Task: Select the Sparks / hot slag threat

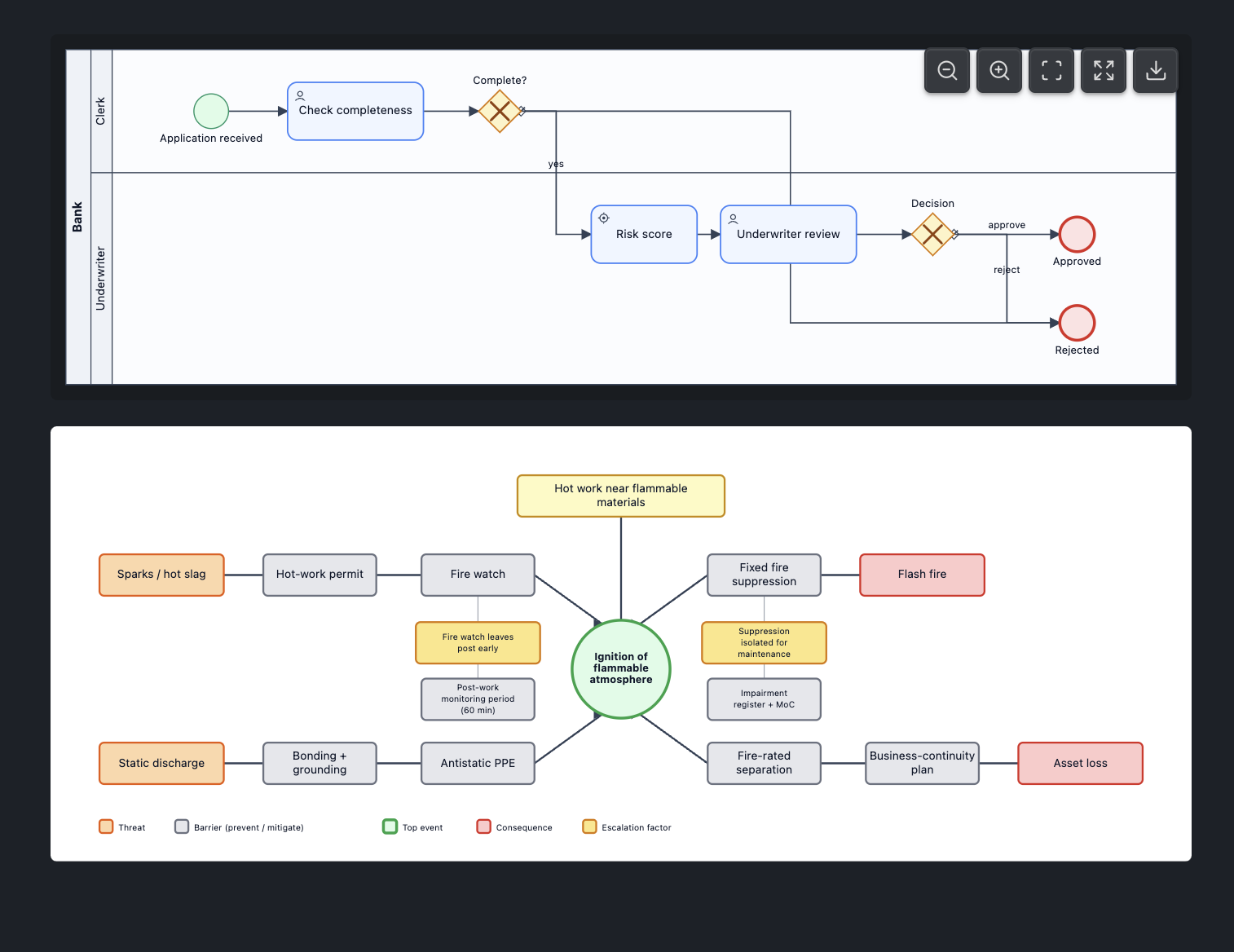Action: click(161, 575)
